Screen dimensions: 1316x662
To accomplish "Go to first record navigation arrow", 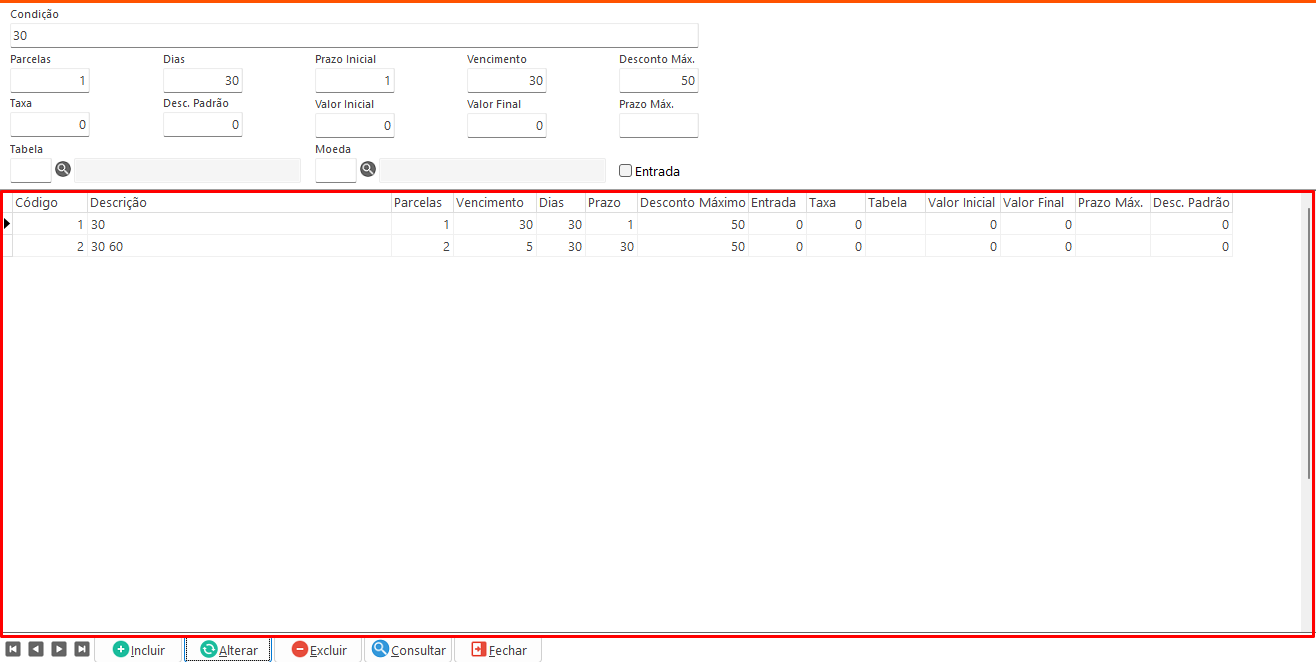I will click(x=13, y=649).
